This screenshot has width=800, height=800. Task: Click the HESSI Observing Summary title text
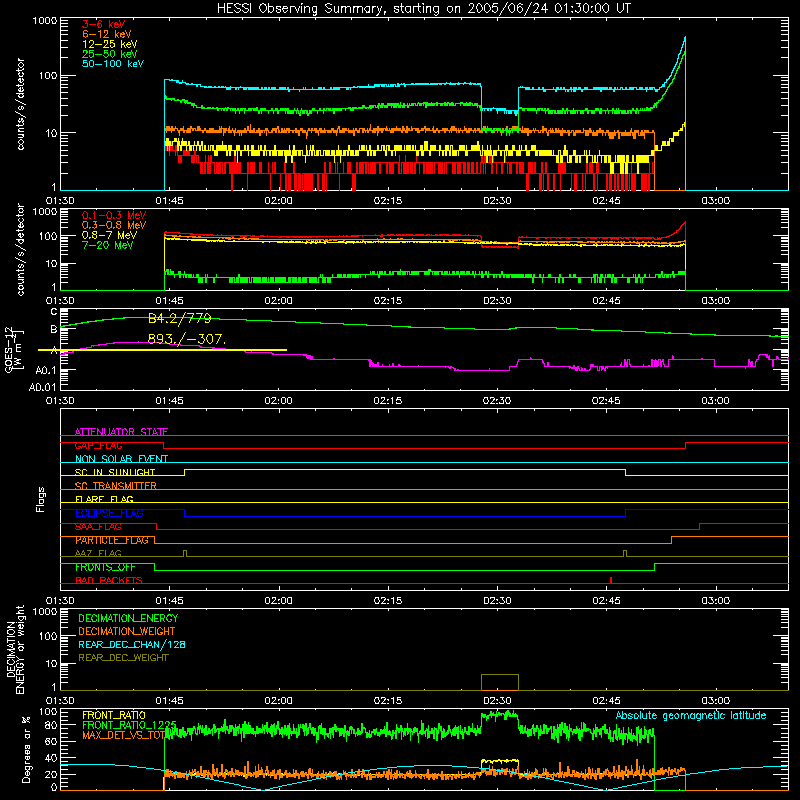(x=423, y=9)
